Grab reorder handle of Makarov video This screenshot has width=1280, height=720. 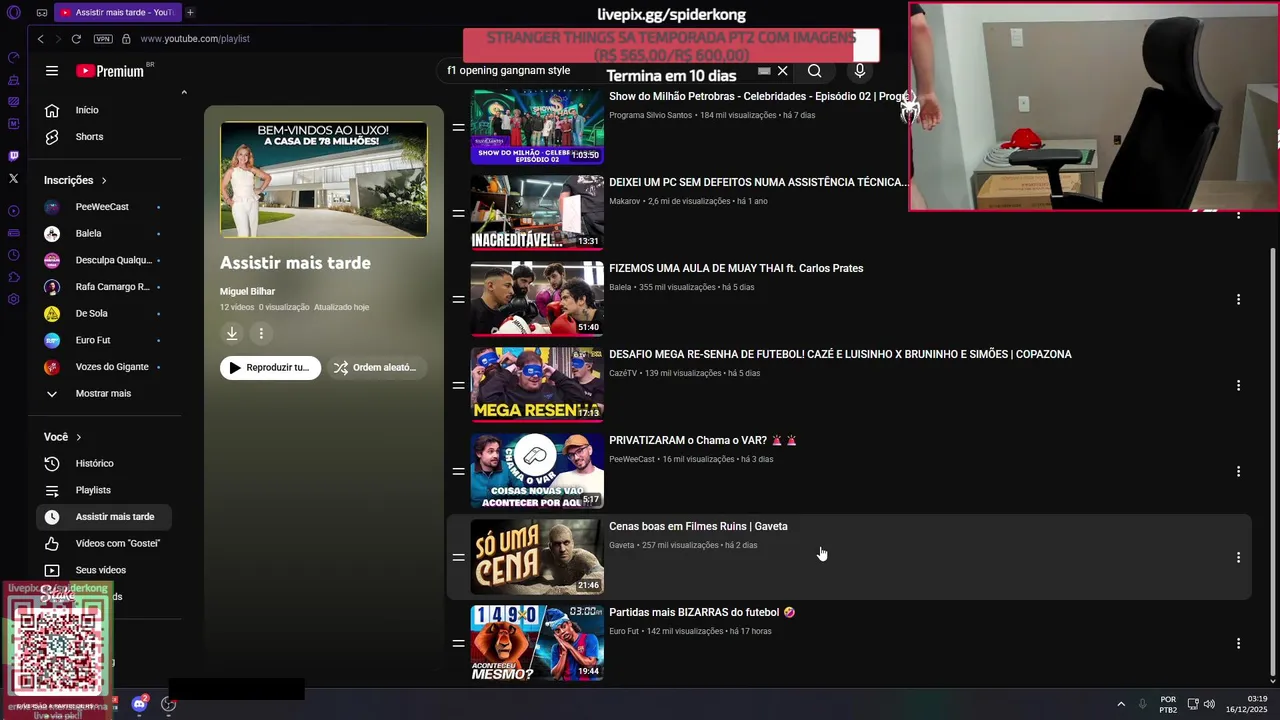[x=458, y=214]
